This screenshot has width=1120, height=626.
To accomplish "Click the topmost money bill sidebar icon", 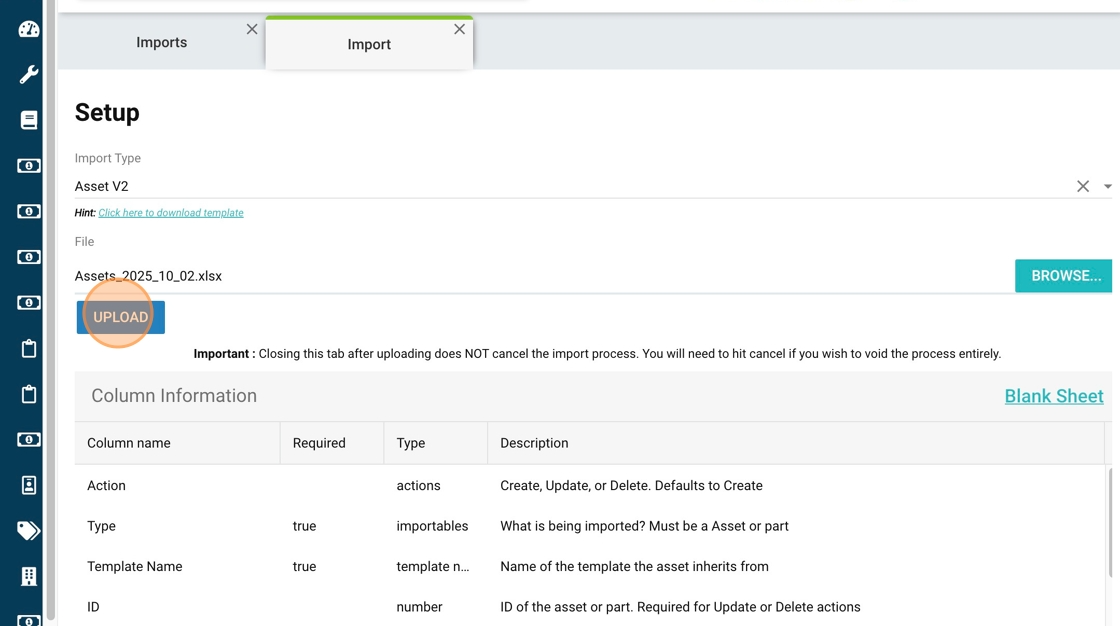I will point(28,166).
